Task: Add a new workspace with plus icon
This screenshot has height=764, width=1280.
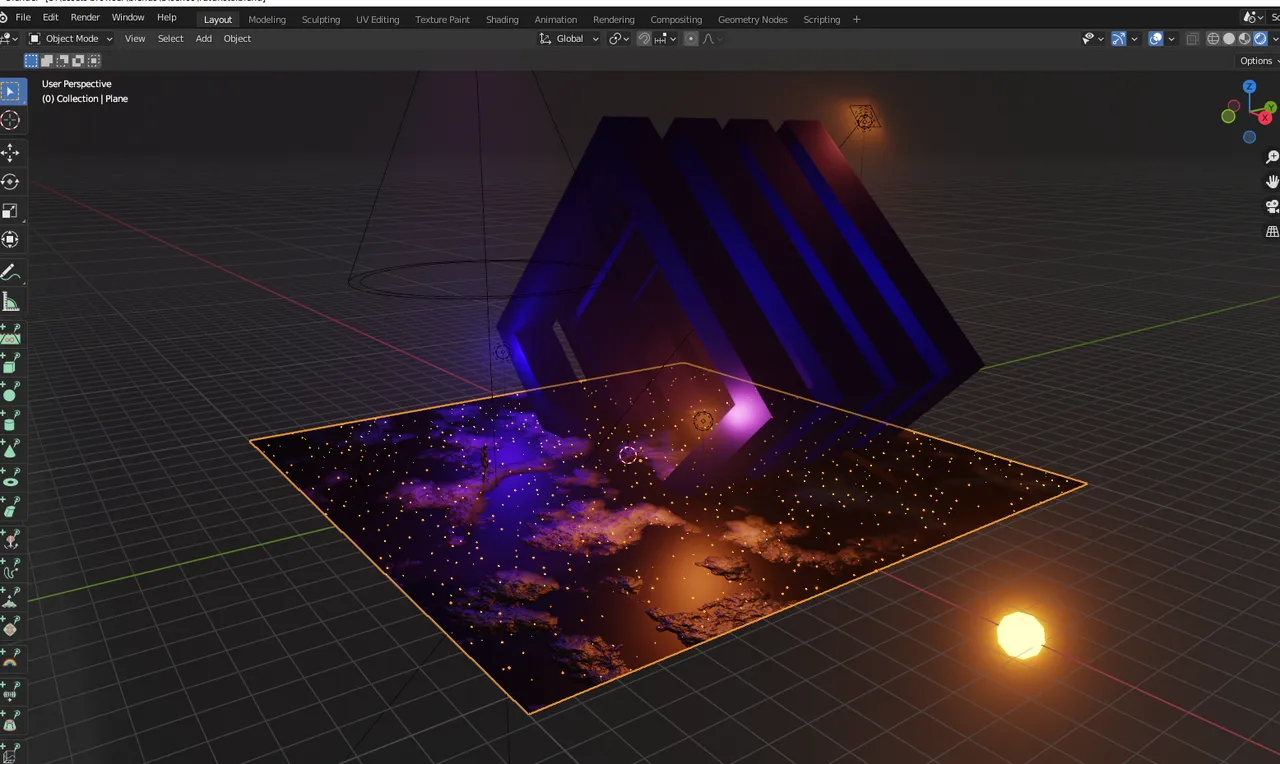Action: pos(856,19)
